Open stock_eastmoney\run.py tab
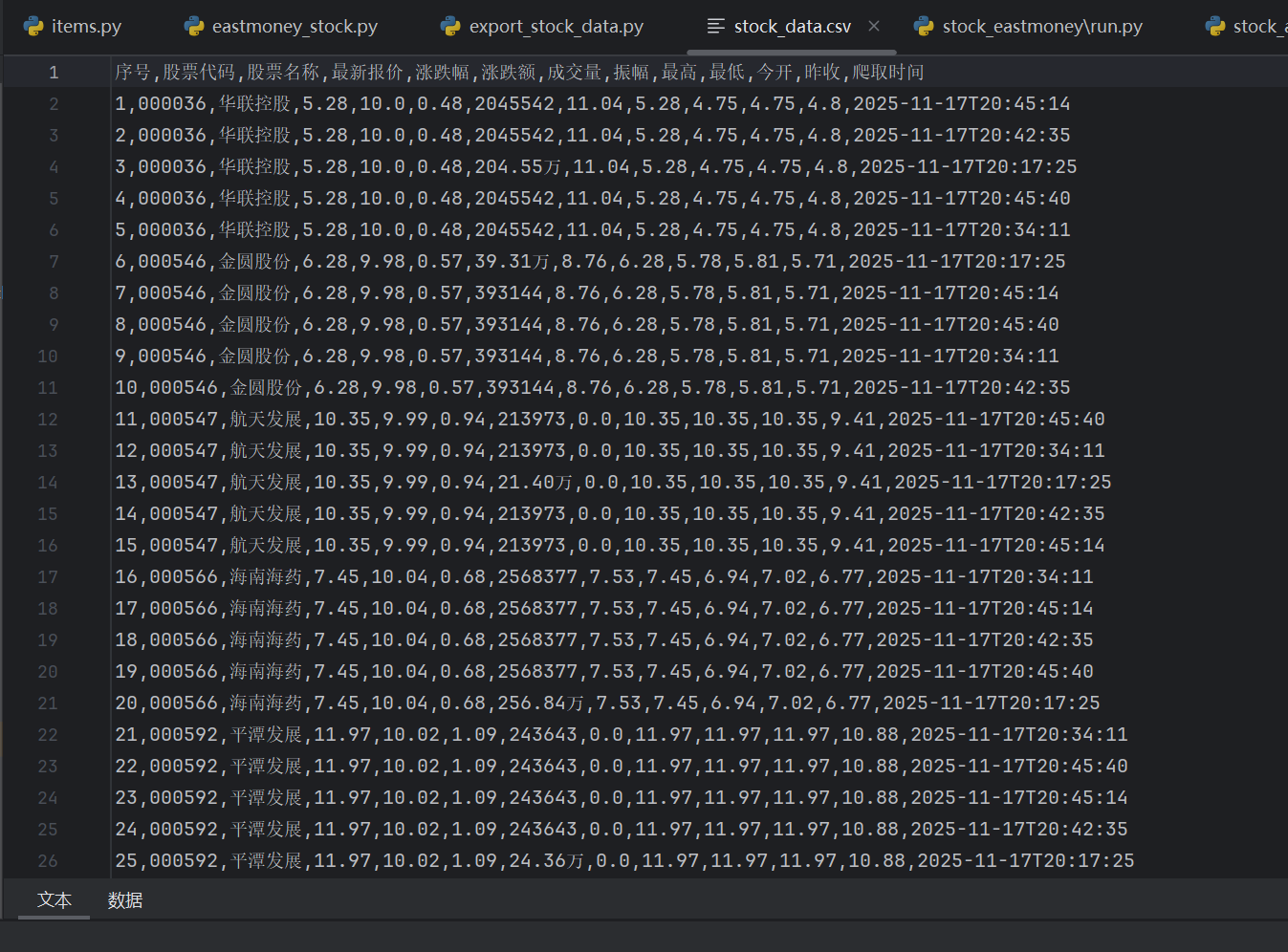This screenshot has width=1288, height=952. [x=1028, y=27]
